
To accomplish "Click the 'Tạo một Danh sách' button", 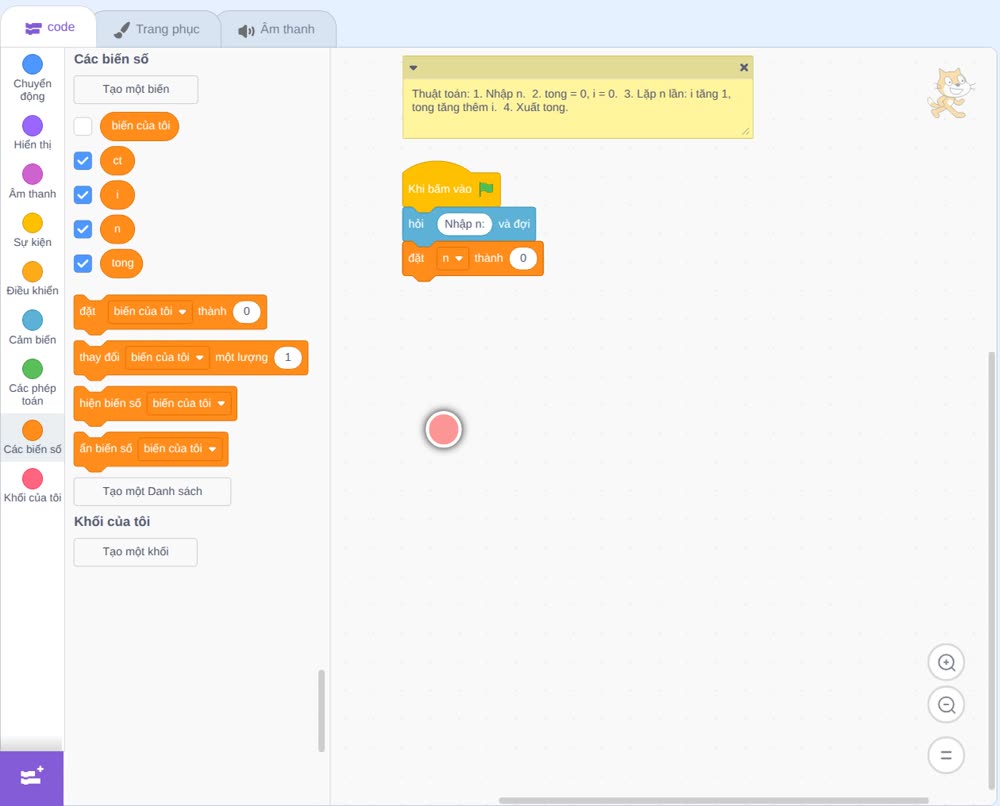I will click(x=152, y=492).
